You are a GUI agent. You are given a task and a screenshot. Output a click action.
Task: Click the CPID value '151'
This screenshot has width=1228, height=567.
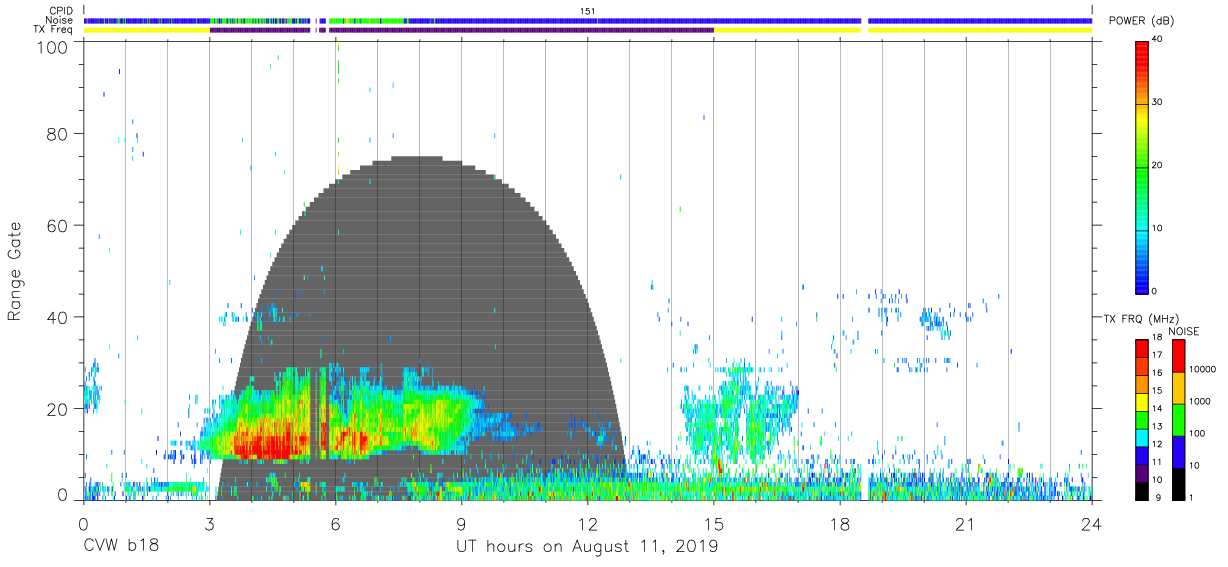(x=588, y=11)
